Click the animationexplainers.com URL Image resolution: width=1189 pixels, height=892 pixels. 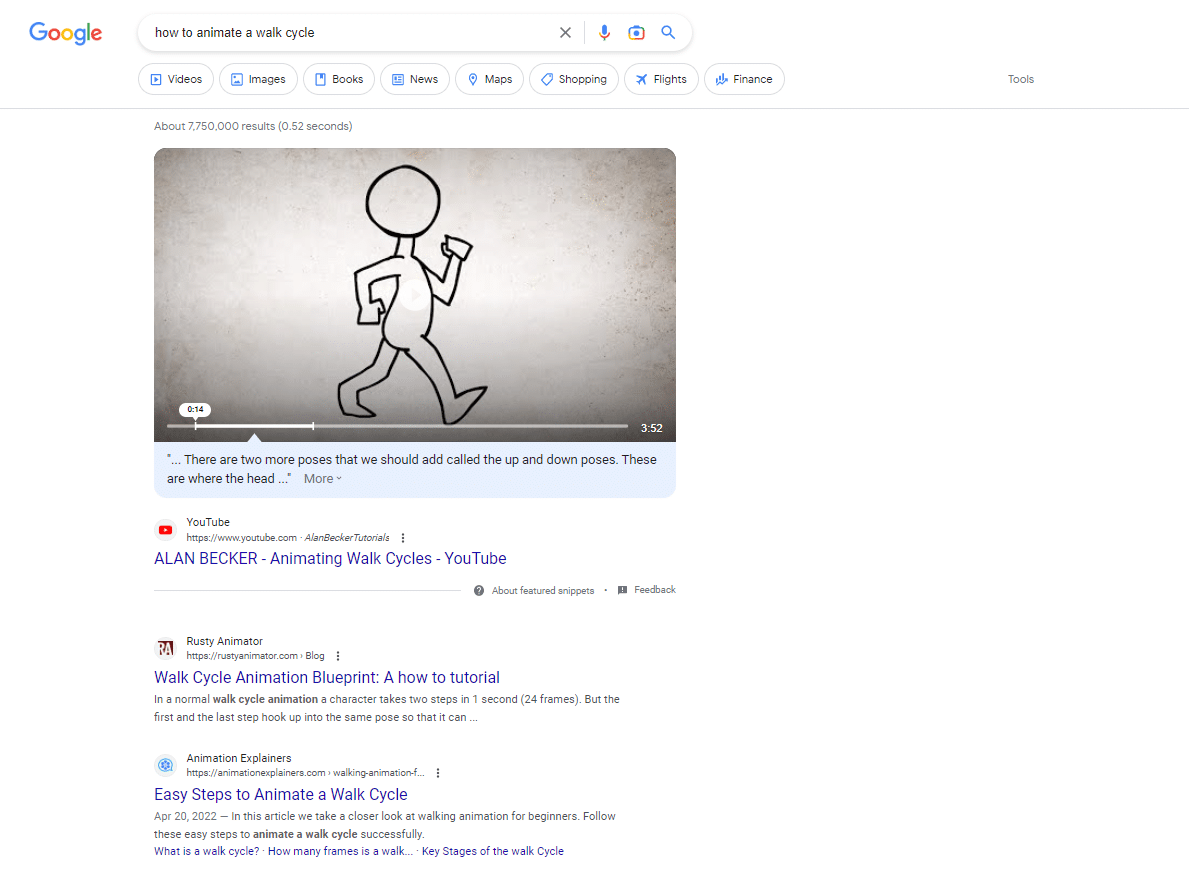click(x=306, y=773)
